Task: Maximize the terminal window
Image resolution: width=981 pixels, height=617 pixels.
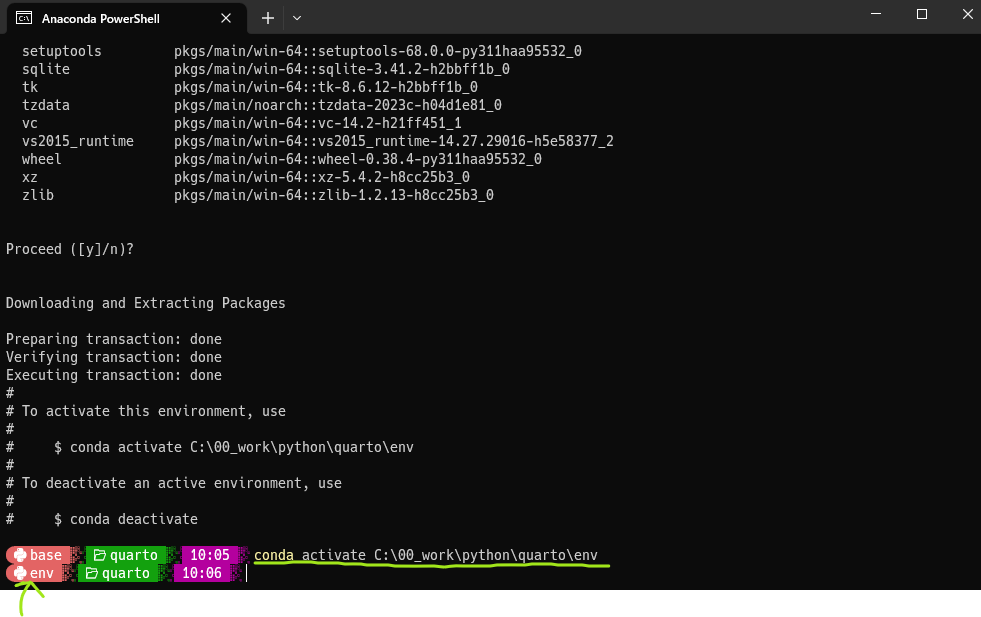Action: pos(921,14)
